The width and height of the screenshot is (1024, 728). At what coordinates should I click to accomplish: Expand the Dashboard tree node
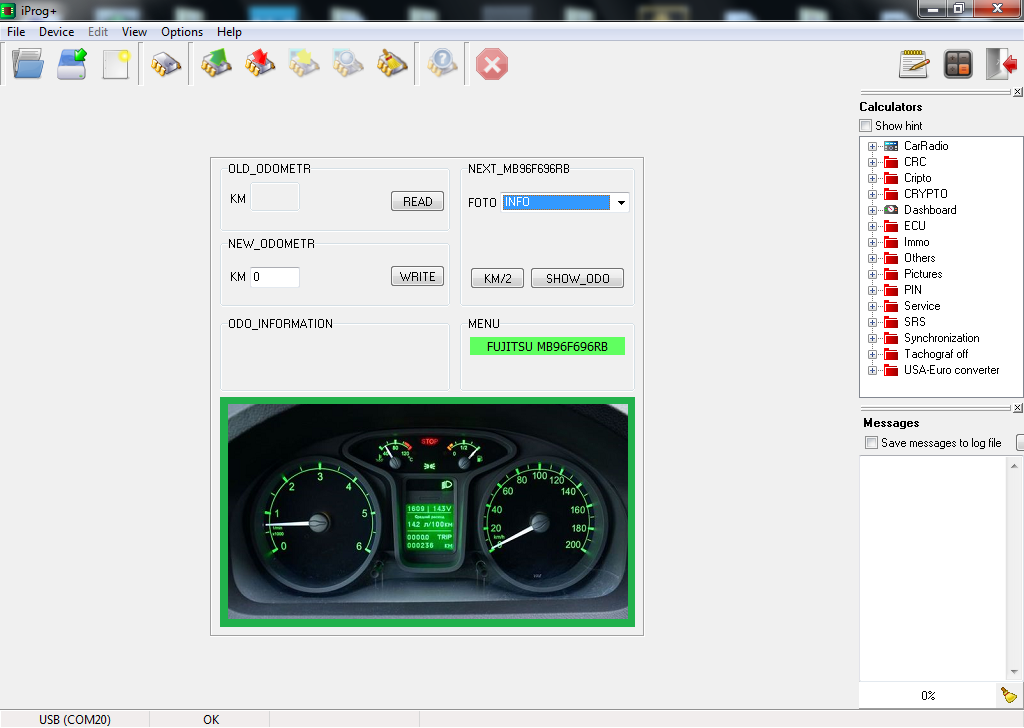tap(872, 210)
